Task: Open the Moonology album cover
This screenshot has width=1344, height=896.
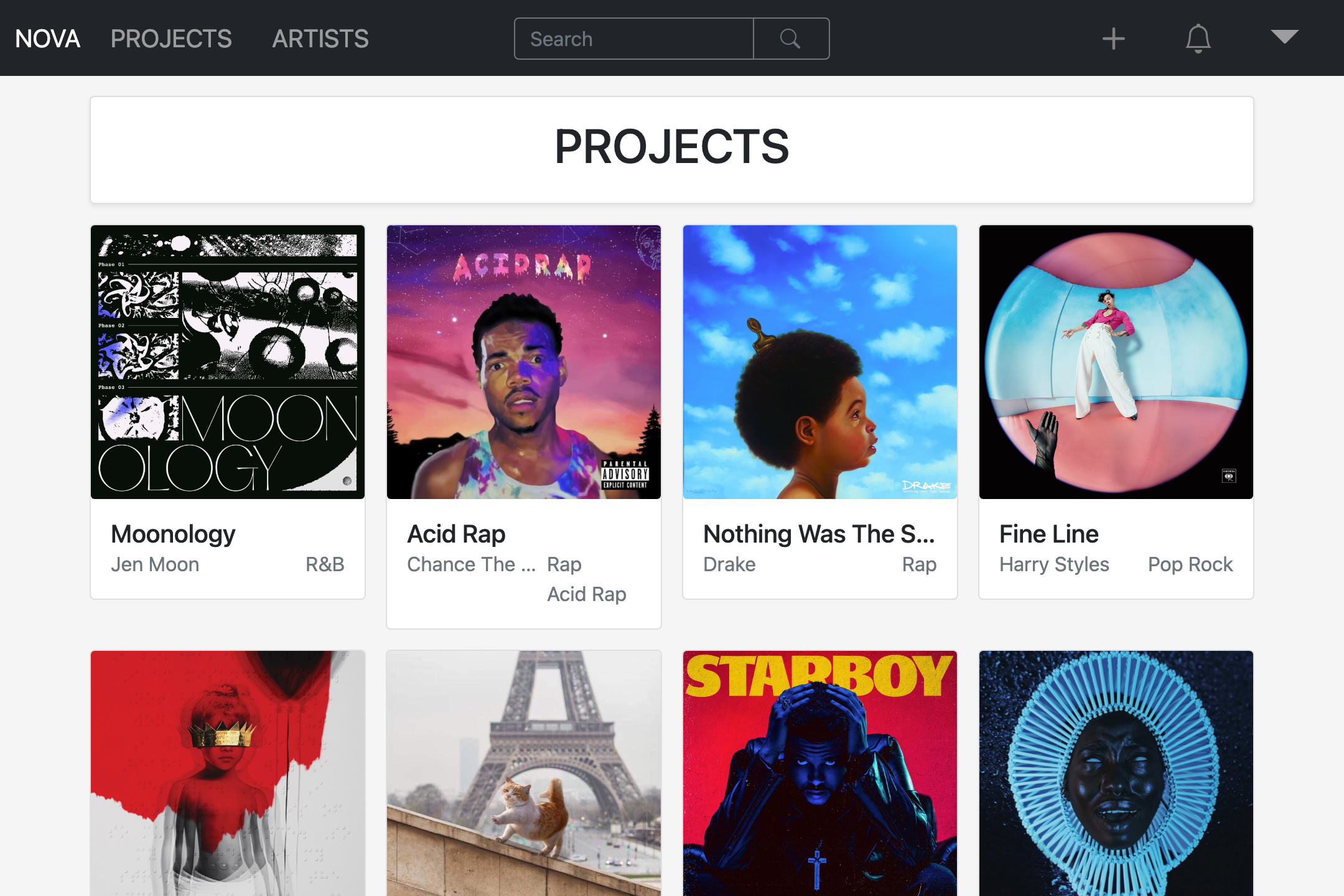Action: point(228,362)
